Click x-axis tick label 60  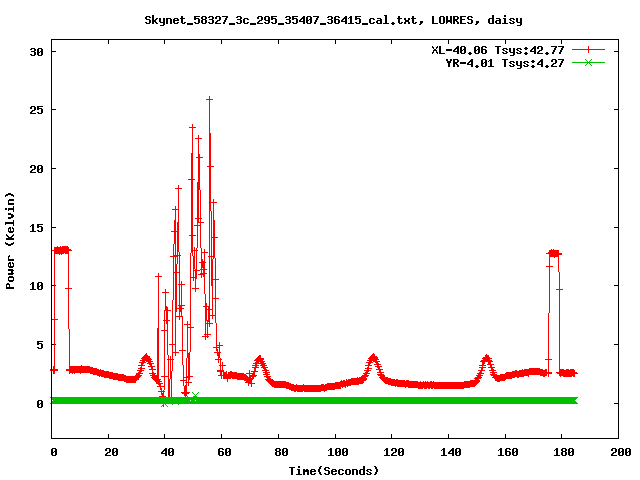224,452
